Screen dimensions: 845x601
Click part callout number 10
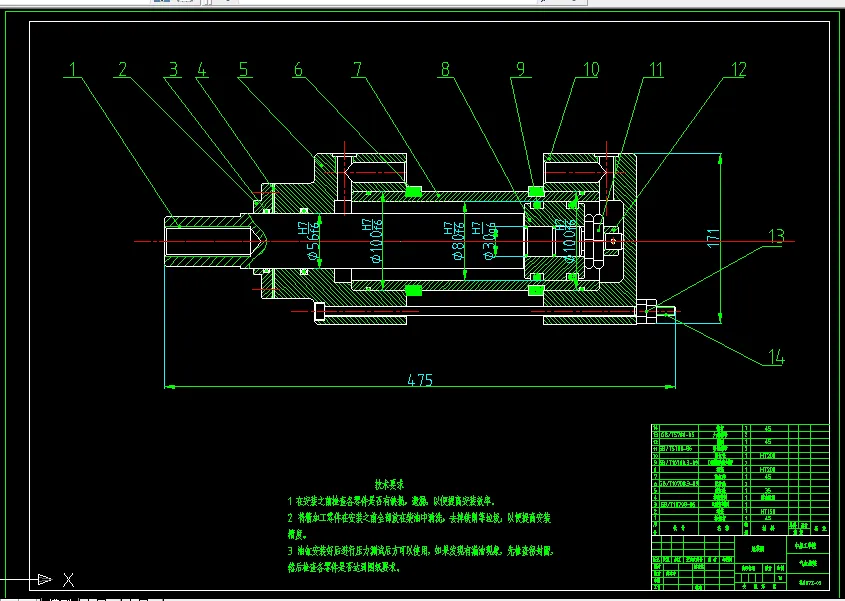(591, 70)
